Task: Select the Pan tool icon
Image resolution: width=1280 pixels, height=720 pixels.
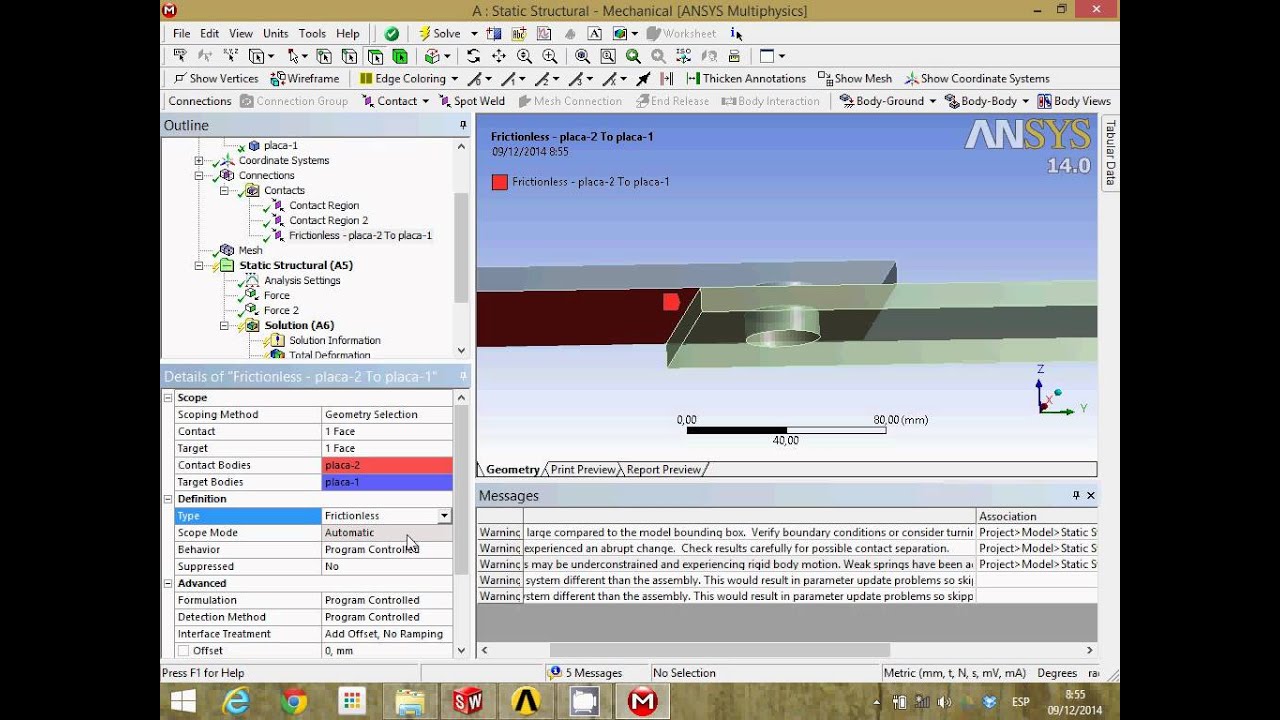Action: coord(498,56)
